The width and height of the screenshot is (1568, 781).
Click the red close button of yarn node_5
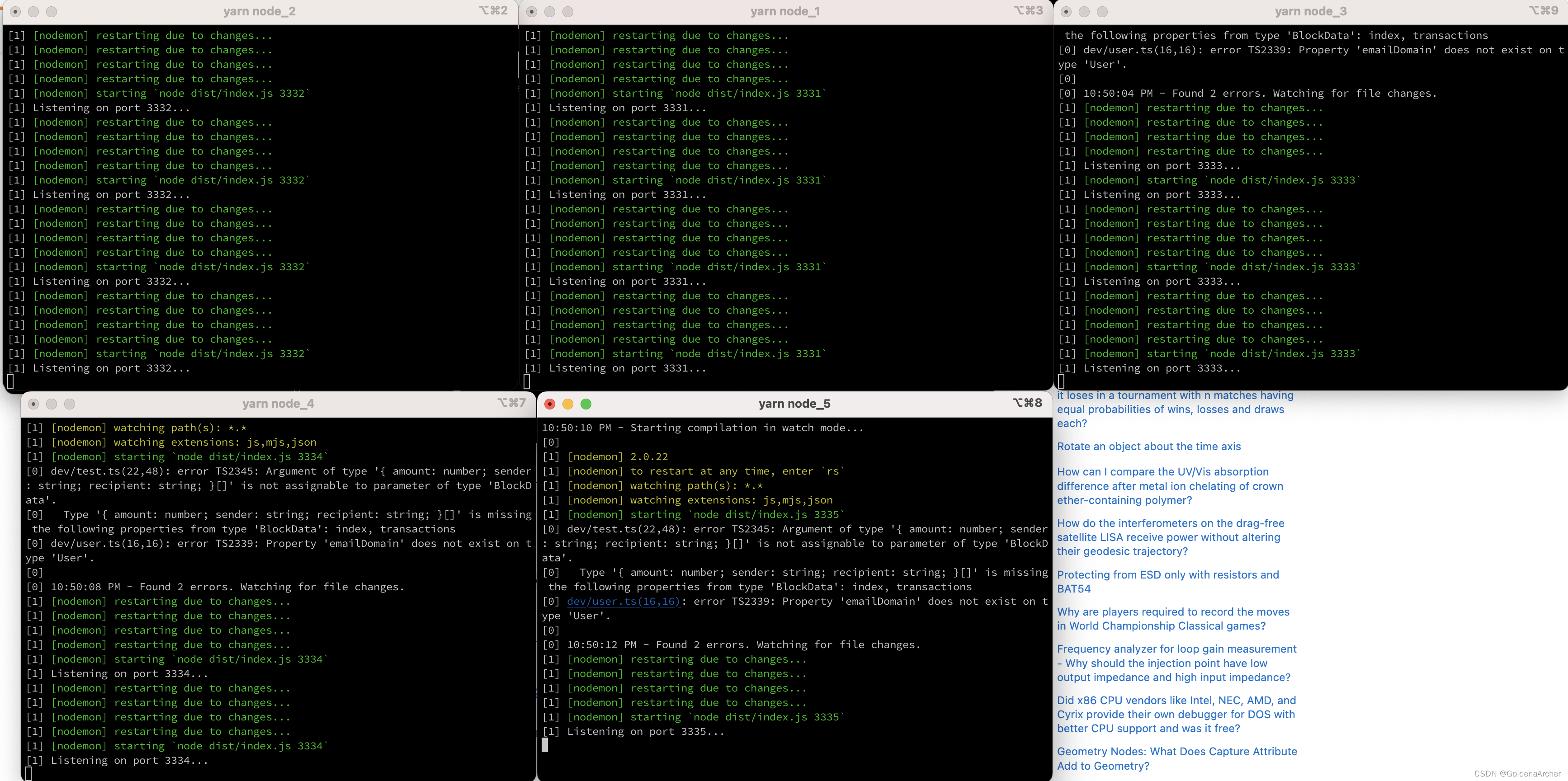[550, 404]
